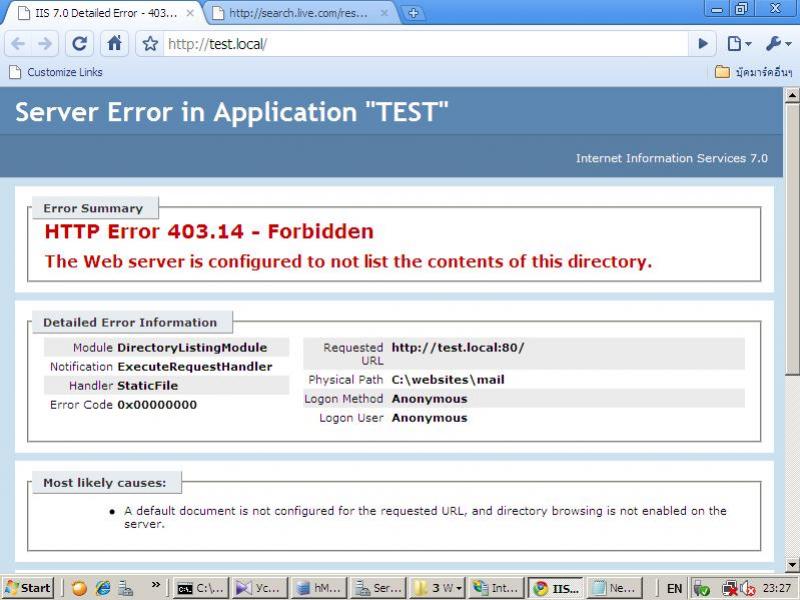
Task: Click the vertical scrollbar thumb
Action: click(x=792, y=240)
